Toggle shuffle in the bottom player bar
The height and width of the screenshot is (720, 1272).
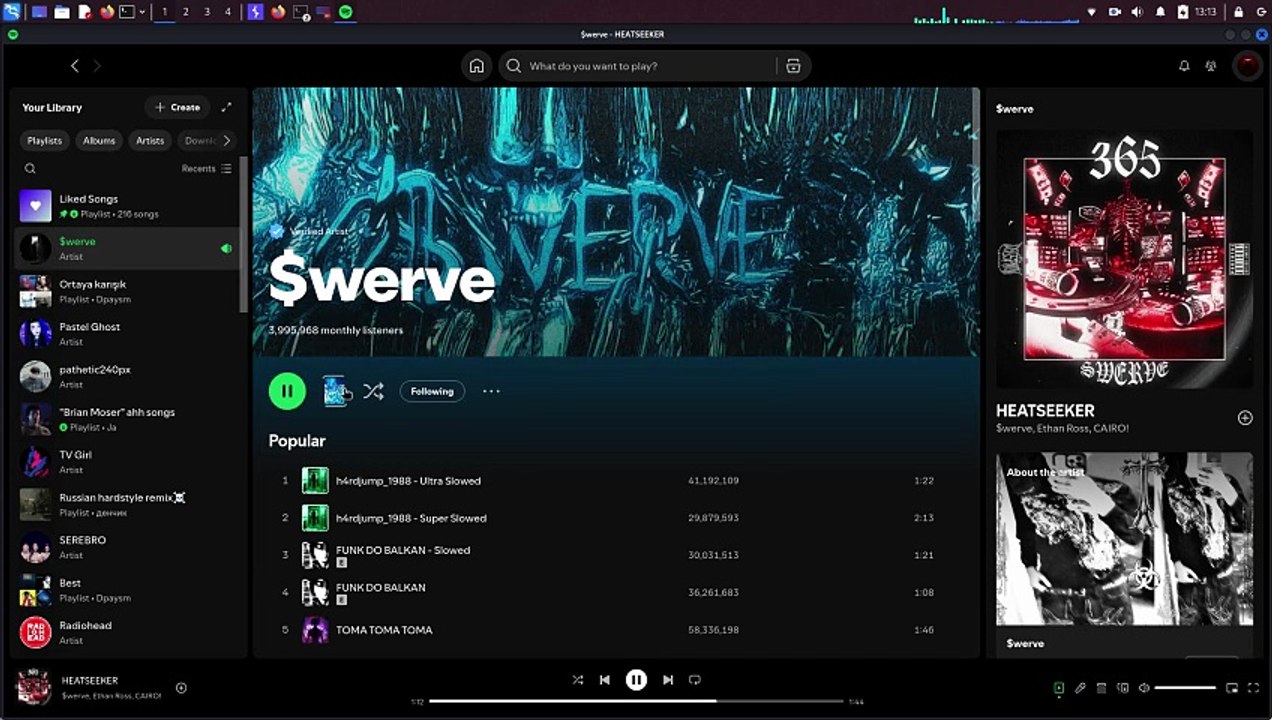click(577, 680)
